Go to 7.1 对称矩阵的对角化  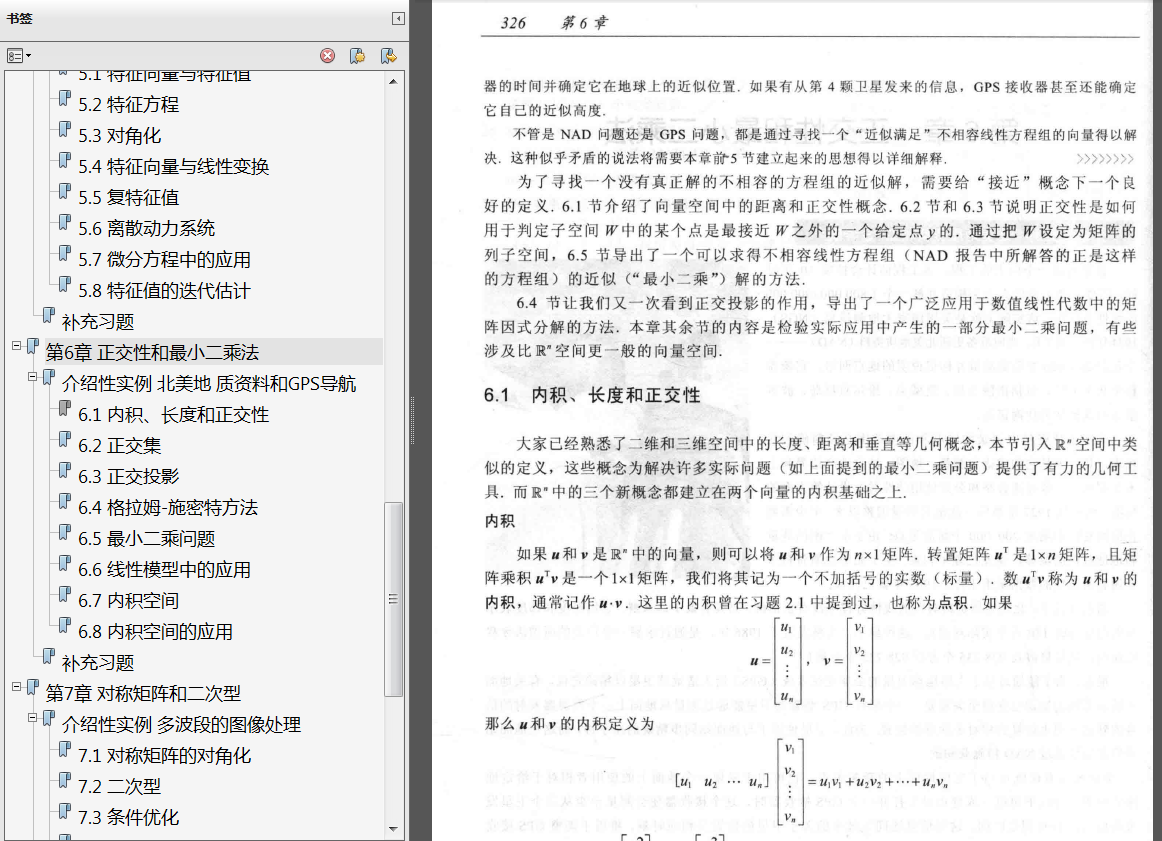(165, 756)
